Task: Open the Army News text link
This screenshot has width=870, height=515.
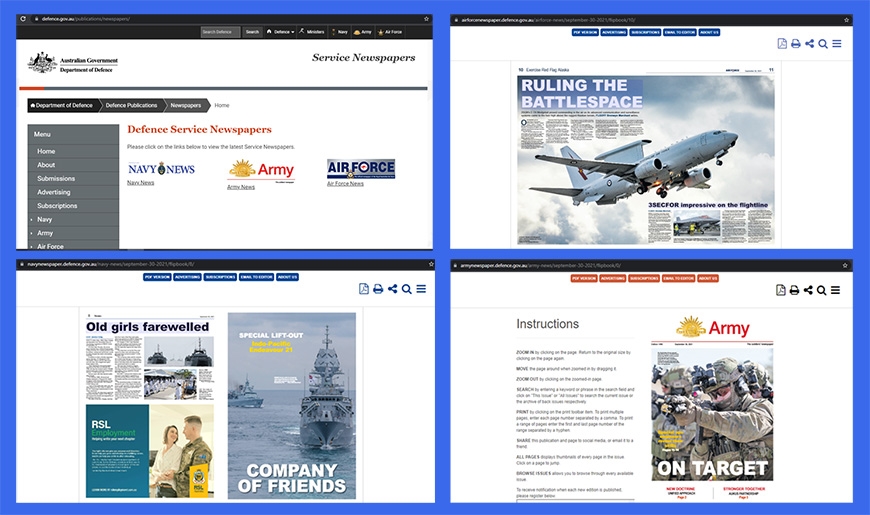Action: click(241, 187)
